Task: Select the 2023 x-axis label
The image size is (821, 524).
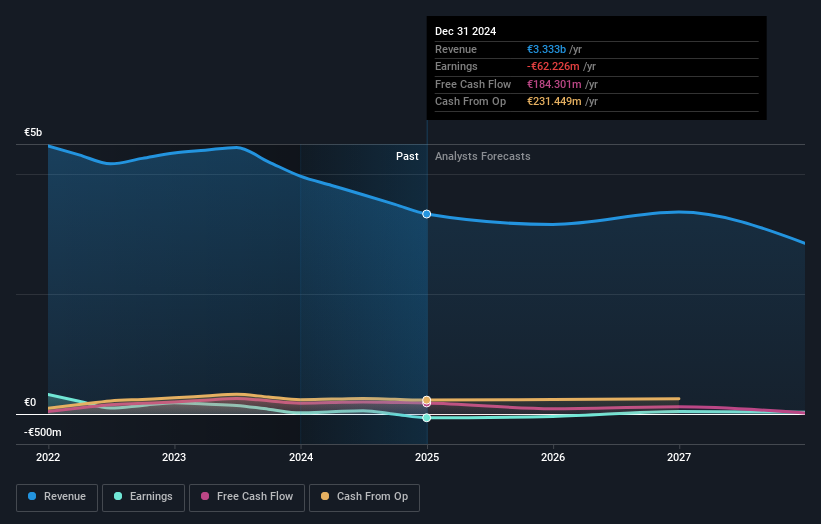Action: 174,458
